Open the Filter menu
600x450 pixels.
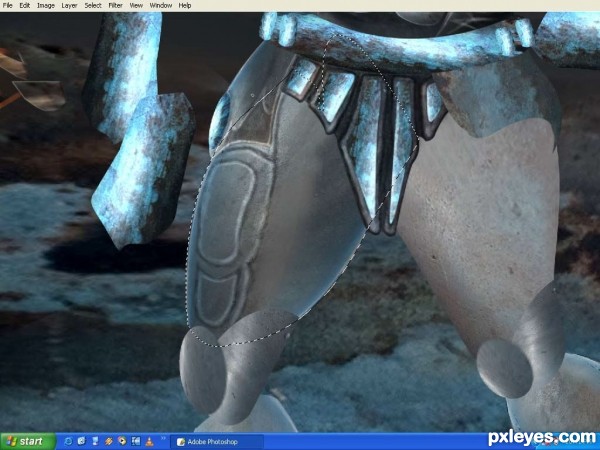point(115,5)
